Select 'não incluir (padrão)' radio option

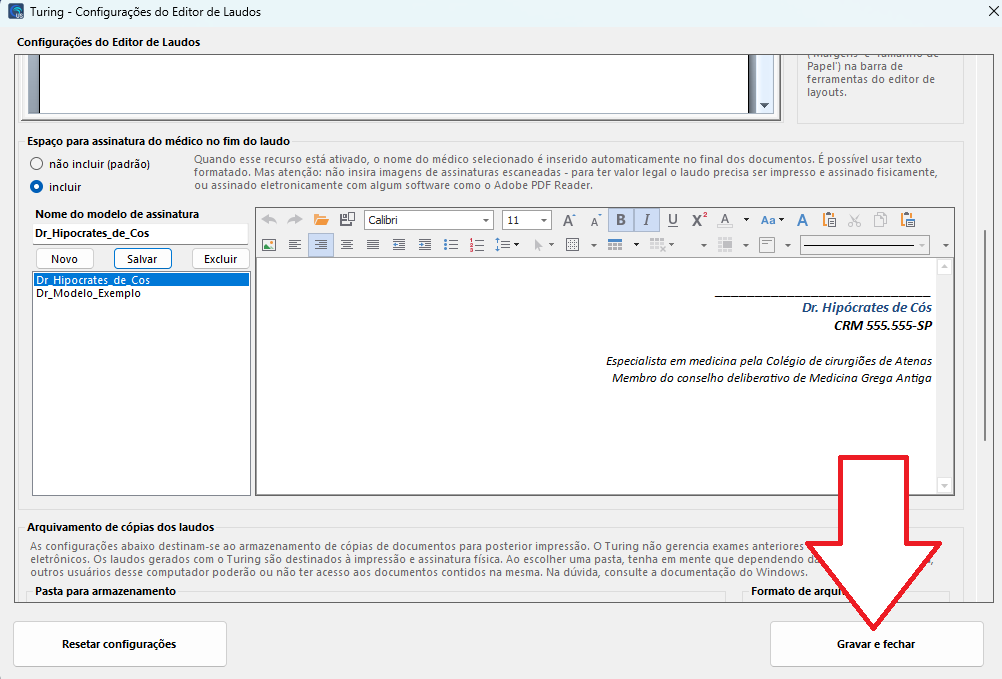pyautogui.click(x=37, y=164)
